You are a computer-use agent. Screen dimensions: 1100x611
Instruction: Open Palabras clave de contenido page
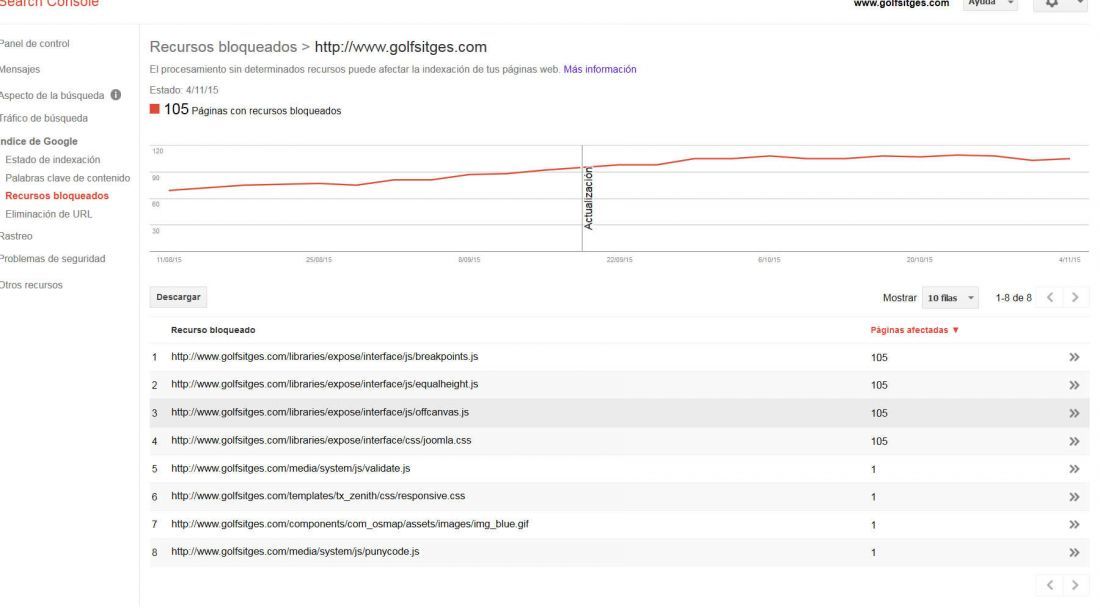point(67,177)
